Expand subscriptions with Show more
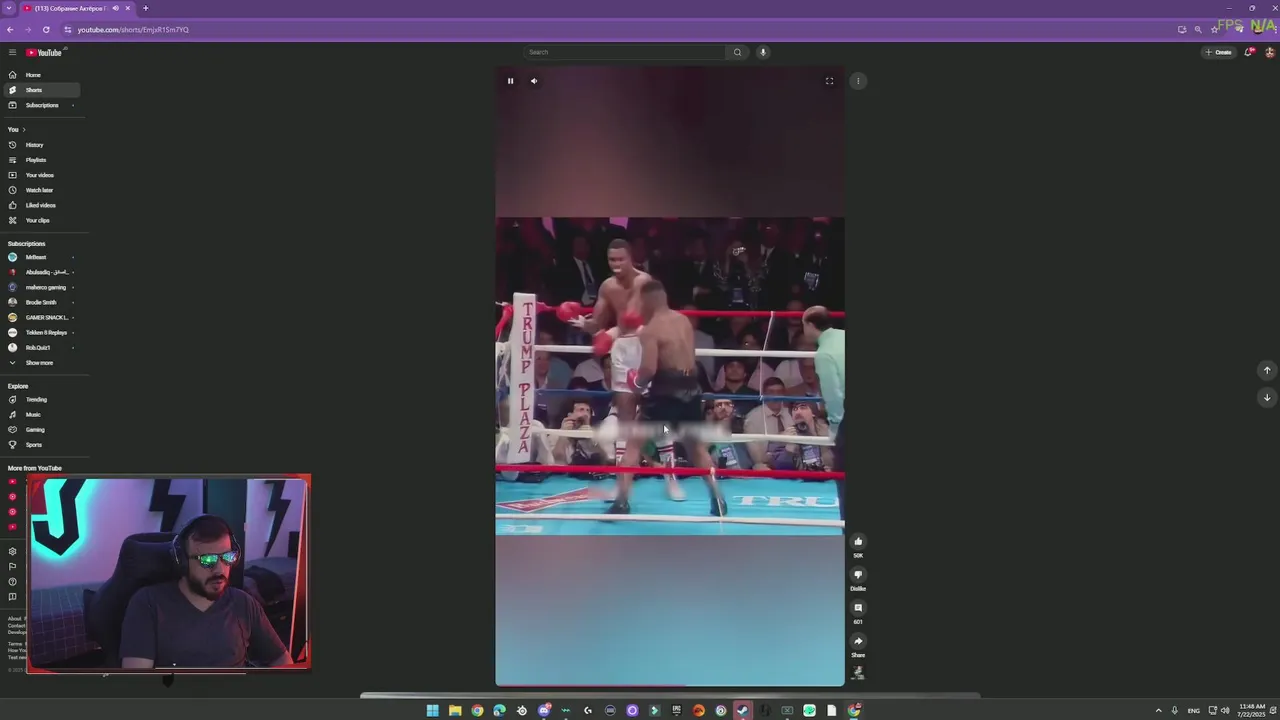The height and width of the screenshot is (720, 1280). pos(40,363)
